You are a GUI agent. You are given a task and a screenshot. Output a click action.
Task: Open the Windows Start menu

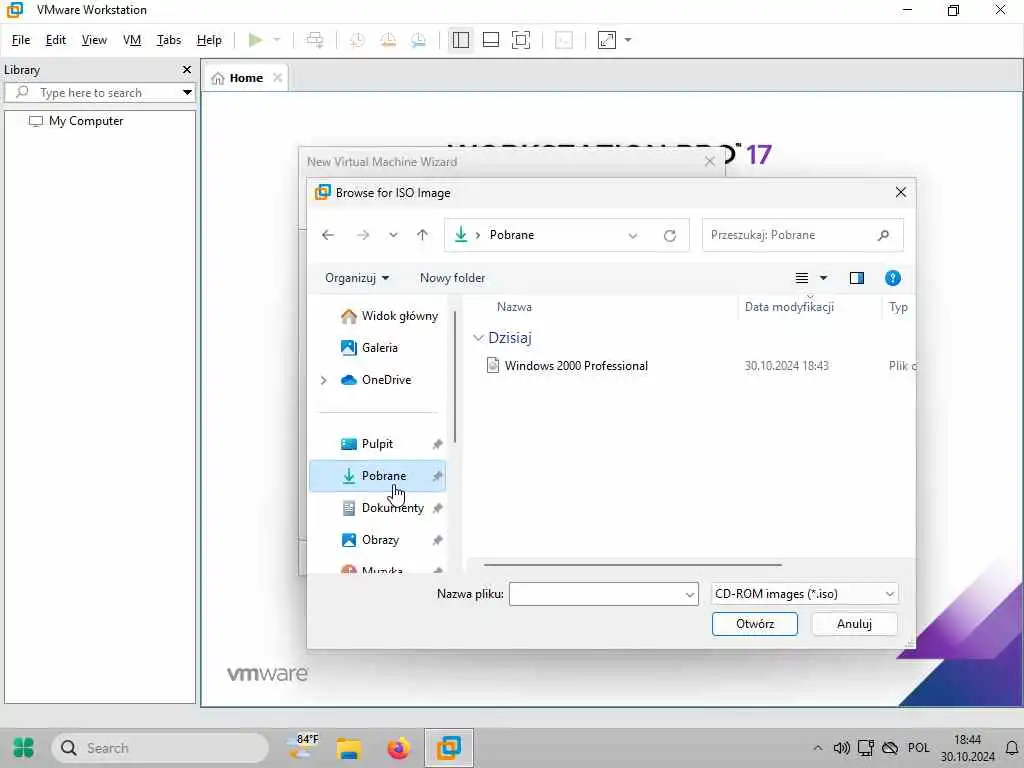coord(24,748)
